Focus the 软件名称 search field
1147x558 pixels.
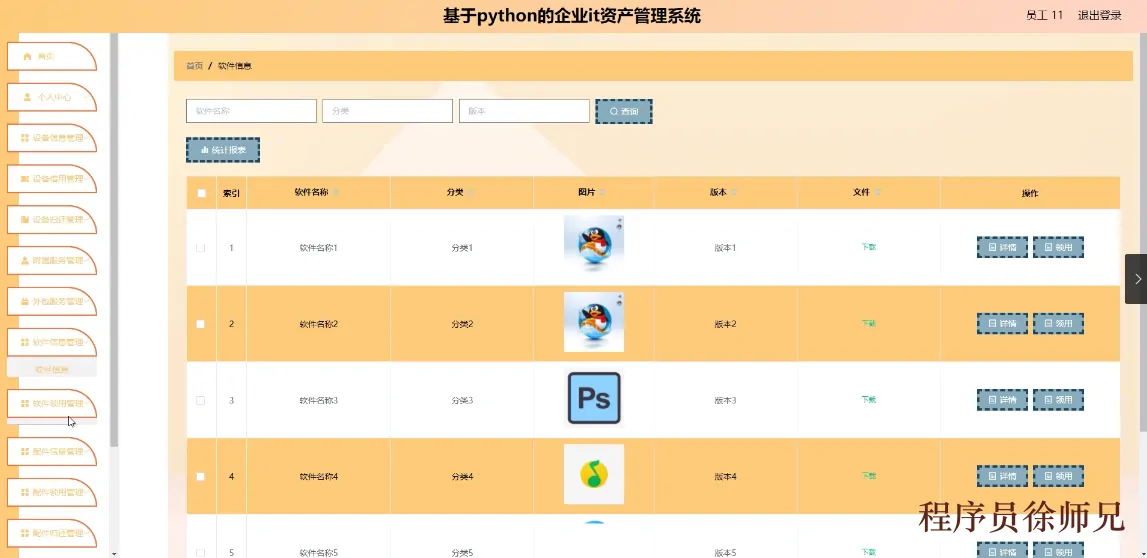click(x=251, y=111)
